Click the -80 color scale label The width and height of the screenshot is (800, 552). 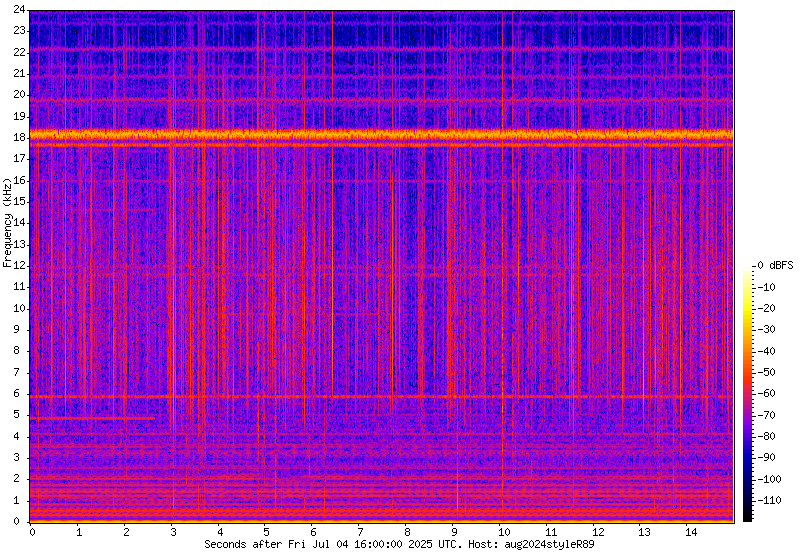(x=766, y=436)
